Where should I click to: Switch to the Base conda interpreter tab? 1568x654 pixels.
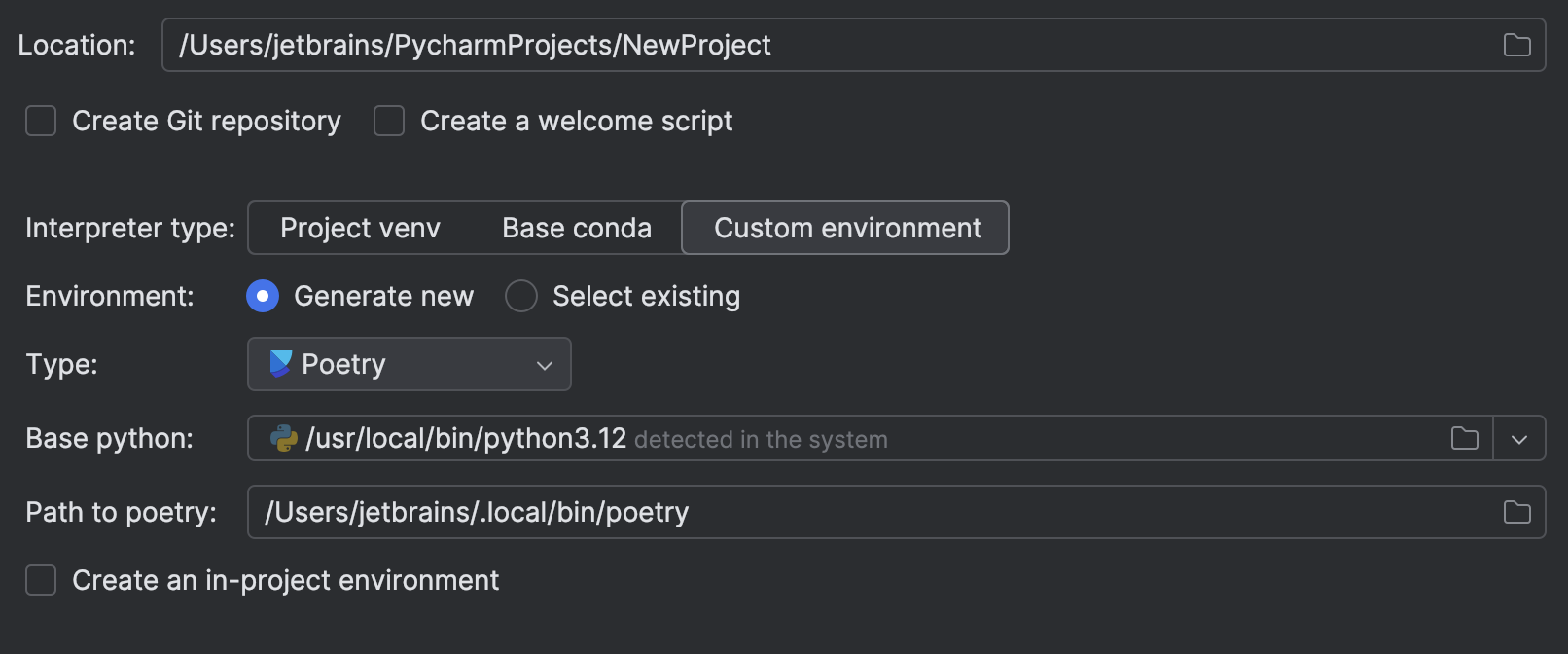click(x=577, y=228)
